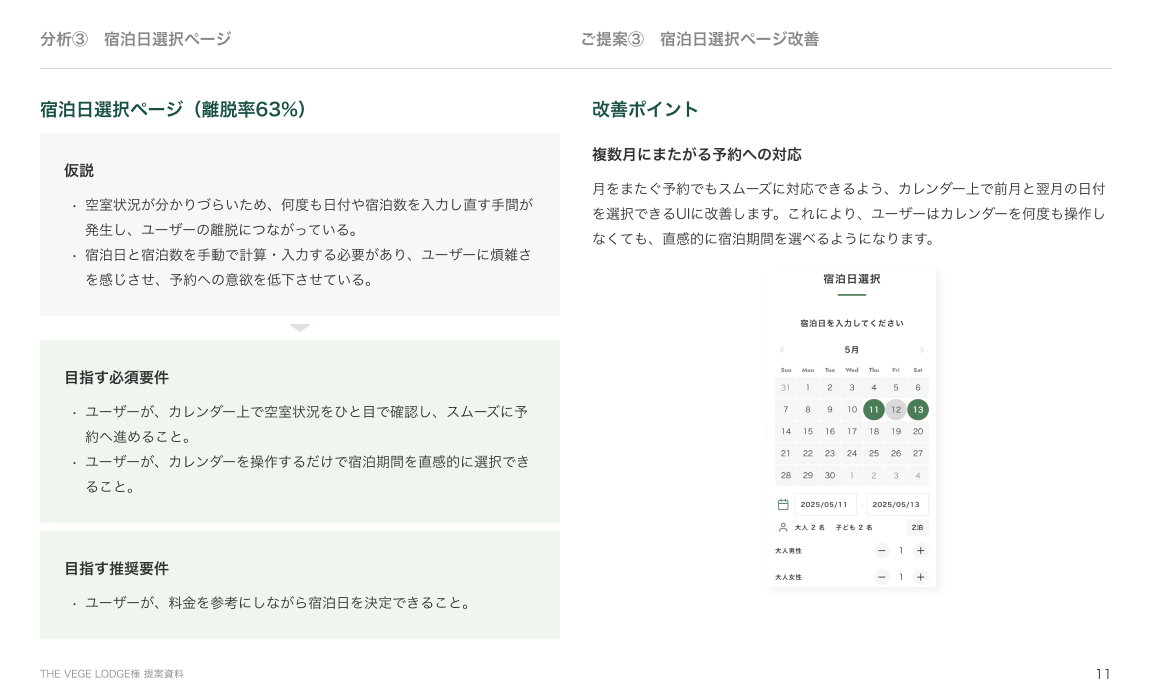The image size is (1152, 700).
Task: Click the person icon next to guest count
Action: 783,527
